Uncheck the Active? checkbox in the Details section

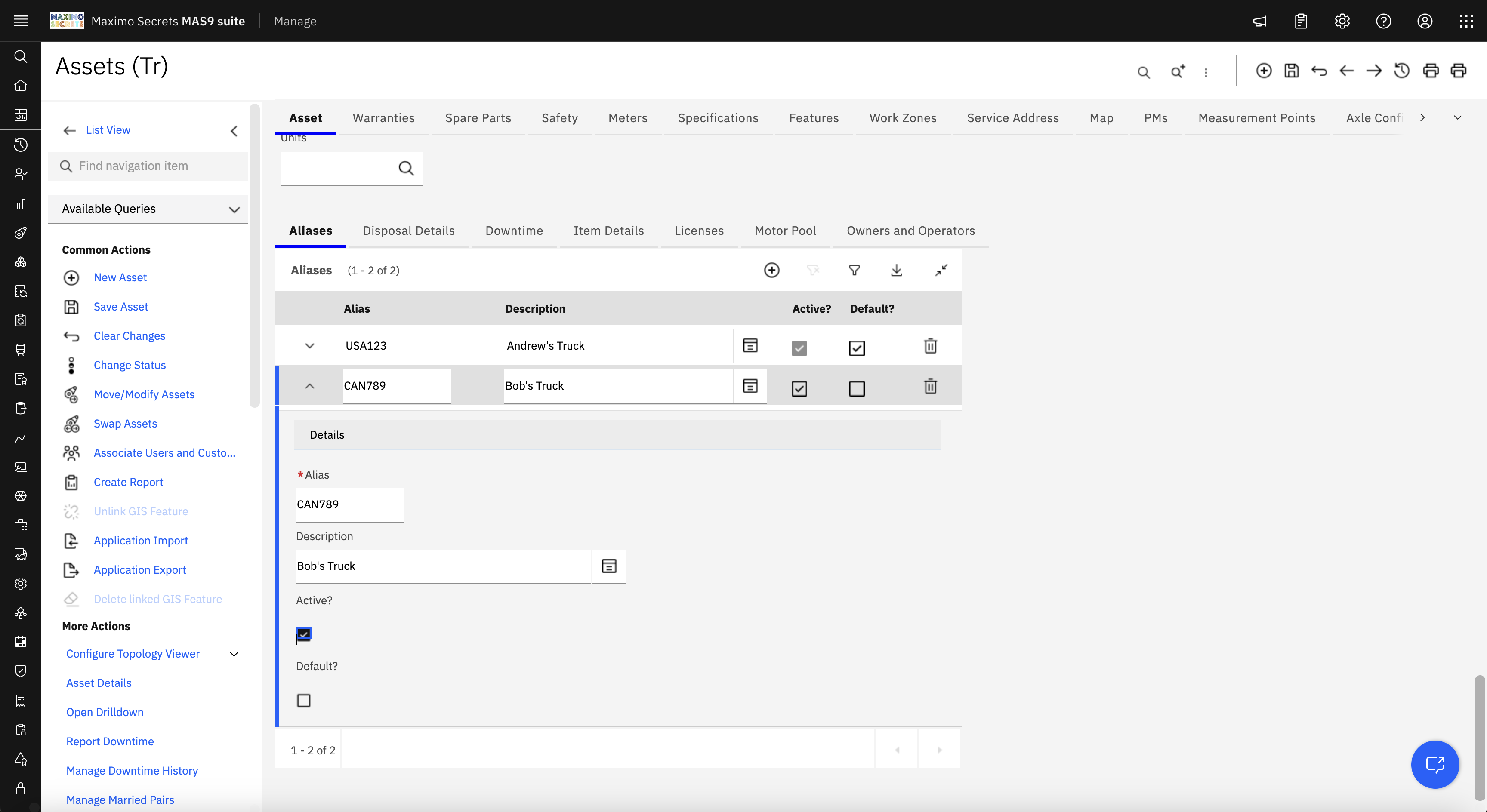tap(304, 634)
